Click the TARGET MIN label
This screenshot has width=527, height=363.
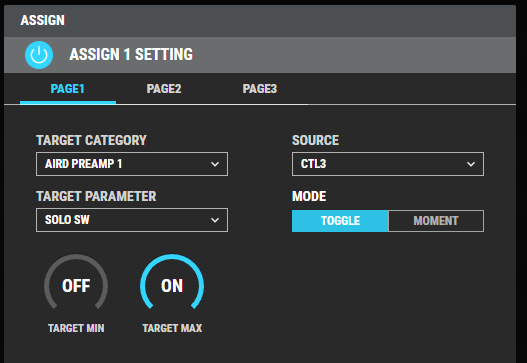pyautogui.click(x=76, y=328)
